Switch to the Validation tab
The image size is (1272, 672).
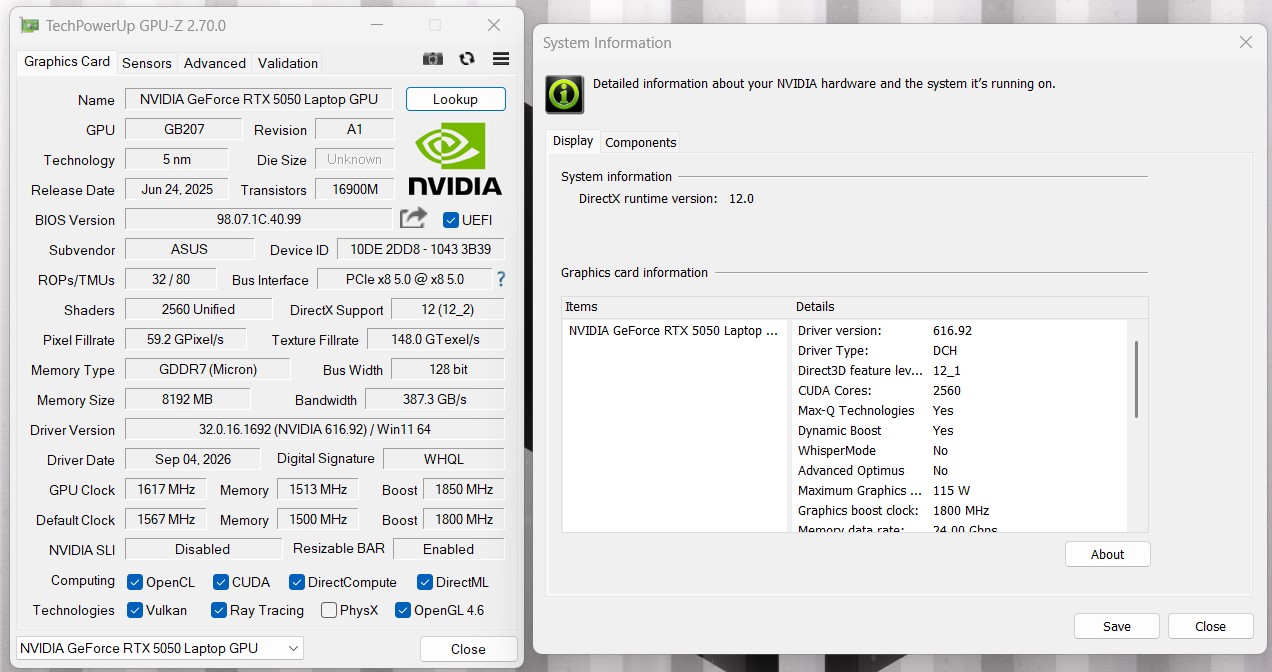coord(288,63)
